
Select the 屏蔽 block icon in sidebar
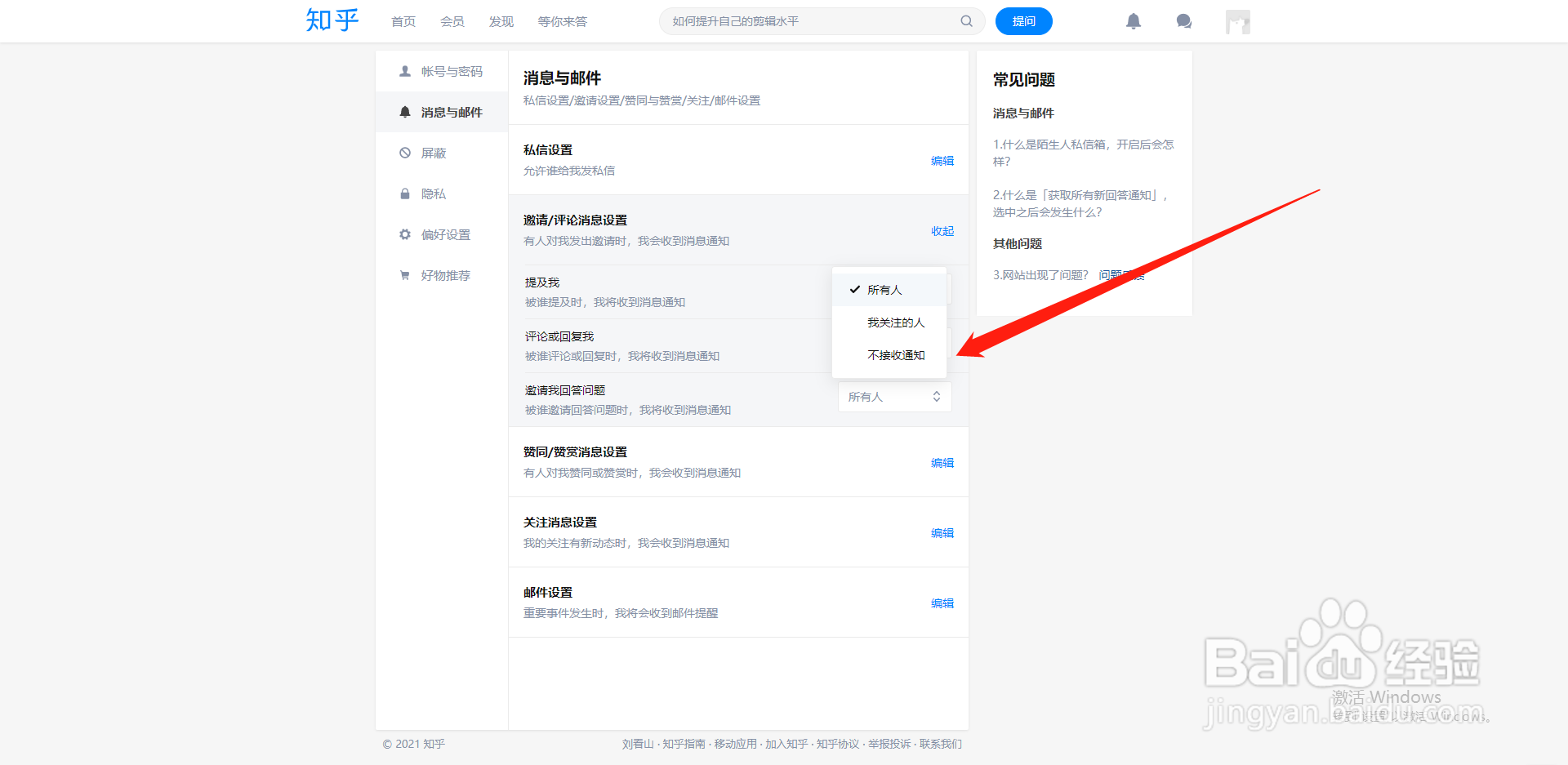pyautogui.click(x=404, y=153)
